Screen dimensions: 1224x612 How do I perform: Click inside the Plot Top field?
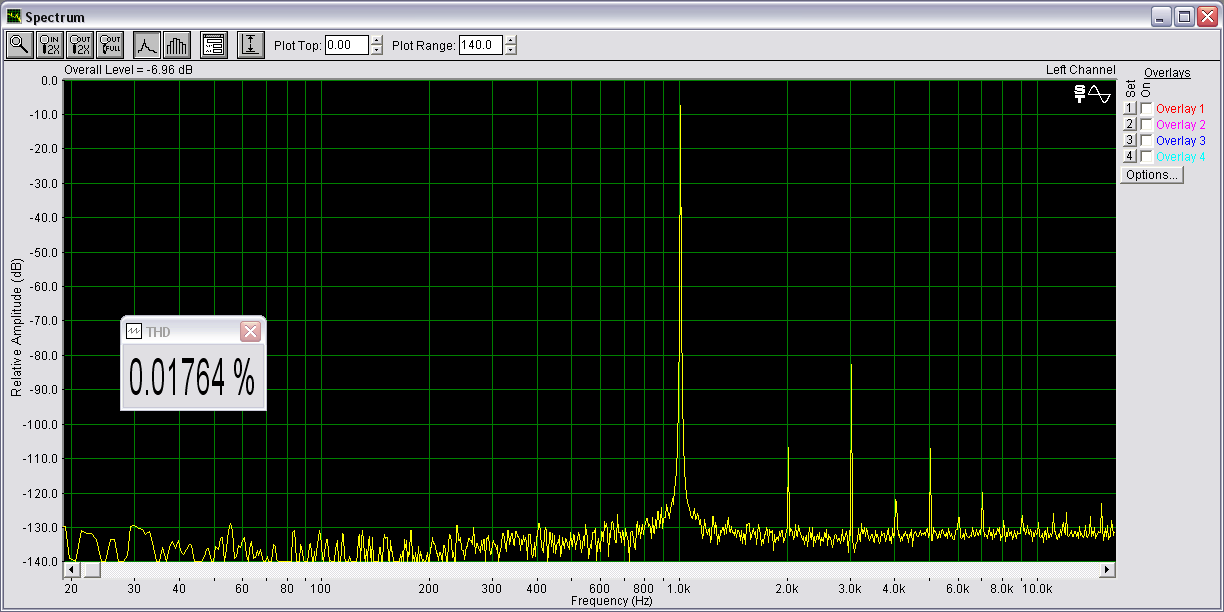click(x=347, y=45)
